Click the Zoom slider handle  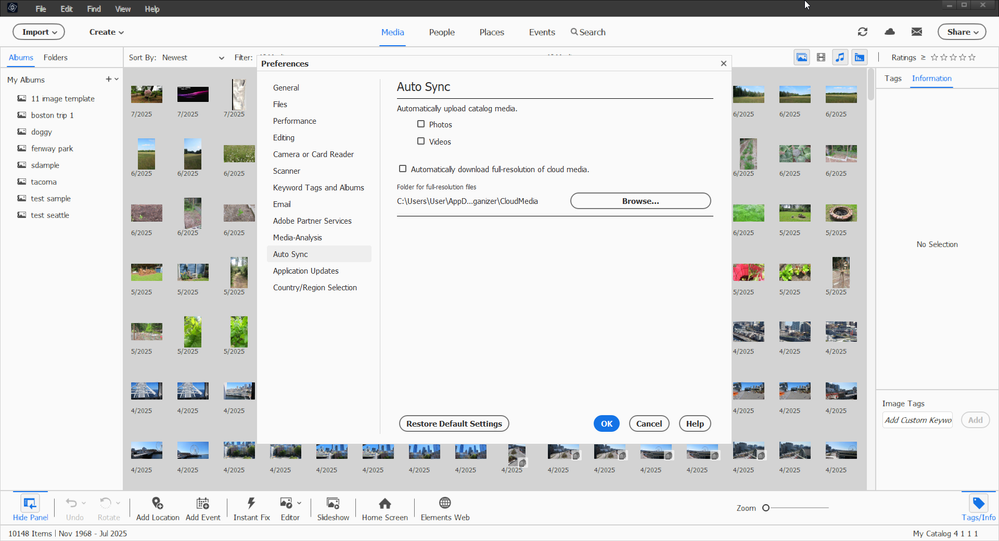[766, 508]
